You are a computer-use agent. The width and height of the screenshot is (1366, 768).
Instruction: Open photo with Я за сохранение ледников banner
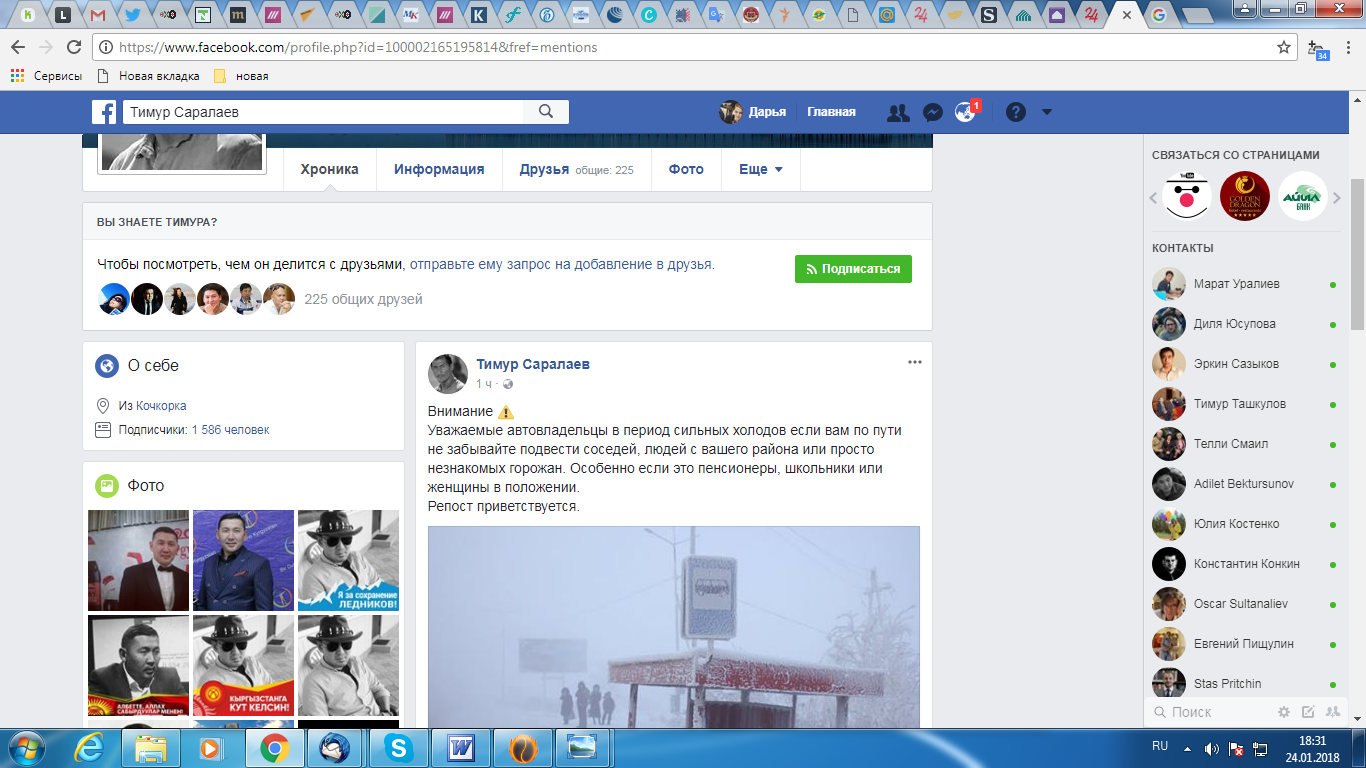348,560
